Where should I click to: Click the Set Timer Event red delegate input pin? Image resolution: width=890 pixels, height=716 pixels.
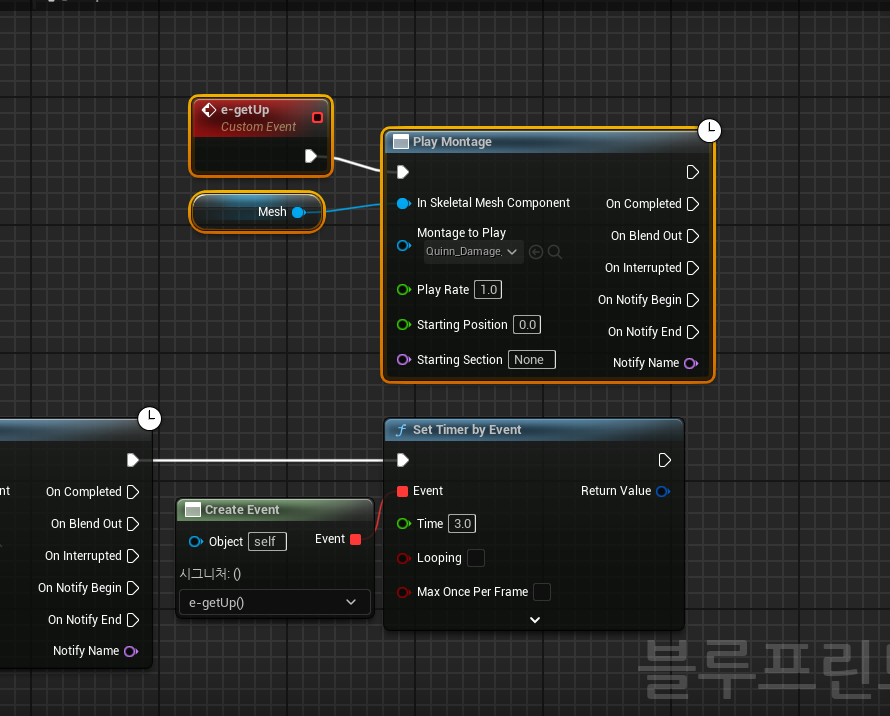point(402,491)
